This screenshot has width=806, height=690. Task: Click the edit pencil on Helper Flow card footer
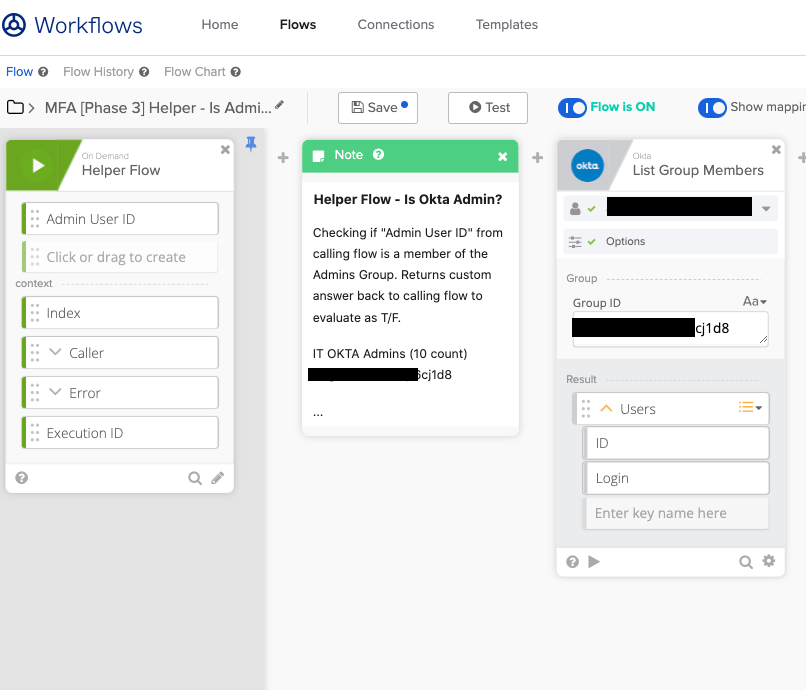point(218,478)
